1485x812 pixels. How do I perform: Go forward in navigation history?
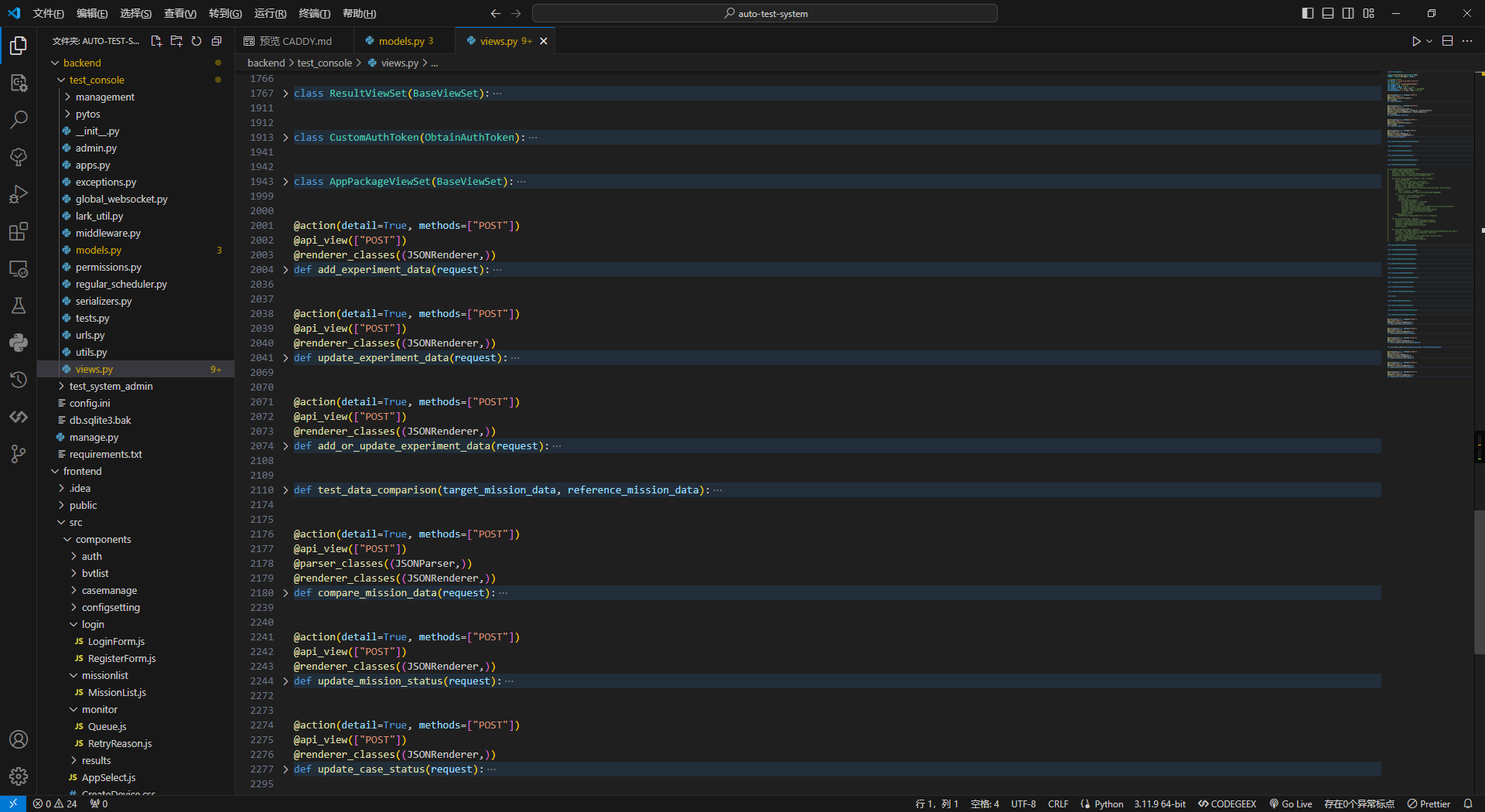tap(517, 13)
